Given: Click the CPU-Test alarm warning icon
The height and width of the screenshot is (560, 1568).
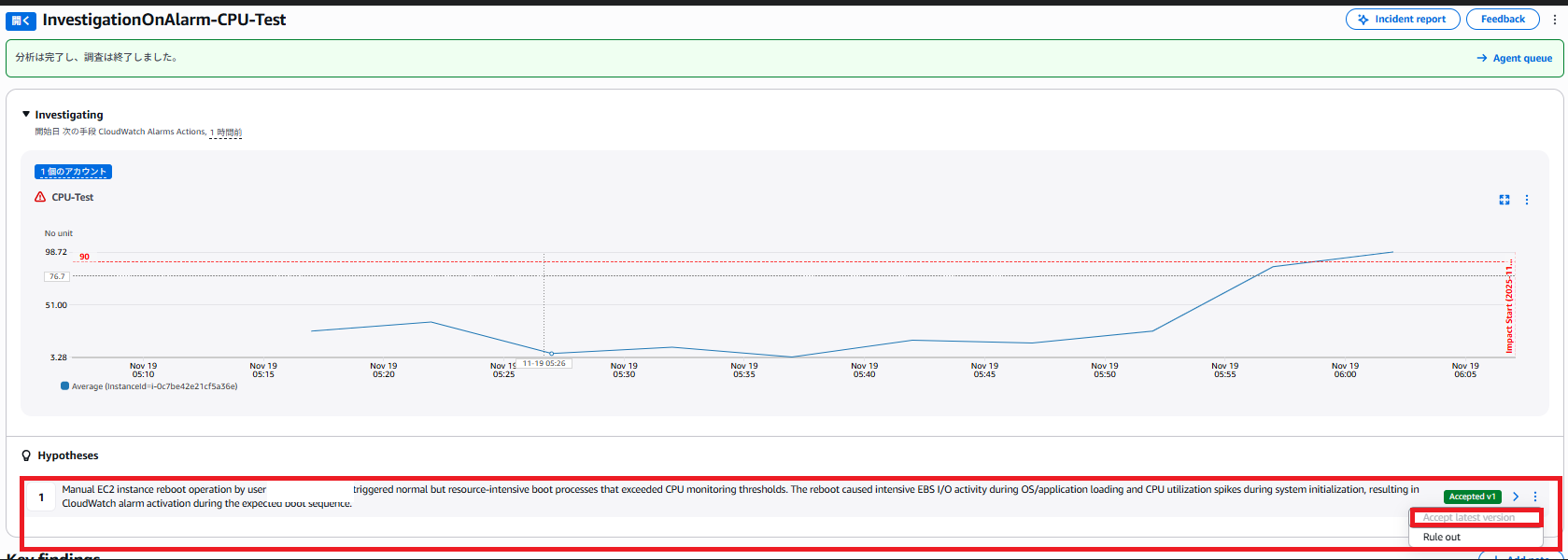Looking at the screenshot, I should 40,197.
